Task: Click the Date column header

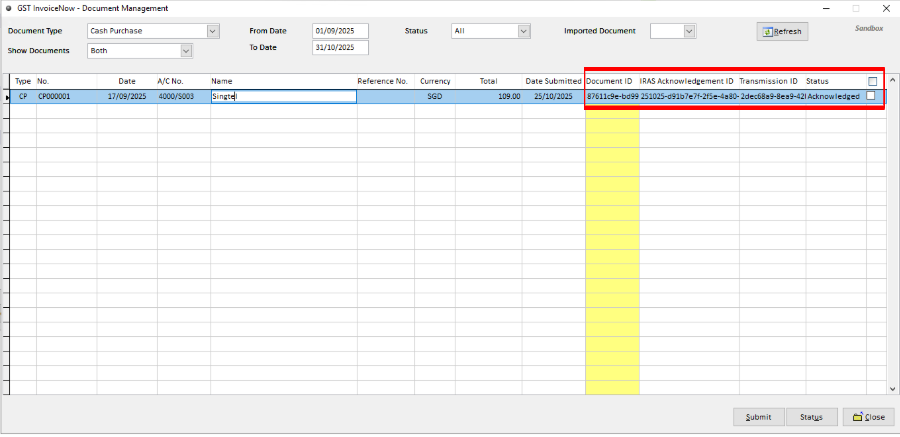Action: click(127, 82)
